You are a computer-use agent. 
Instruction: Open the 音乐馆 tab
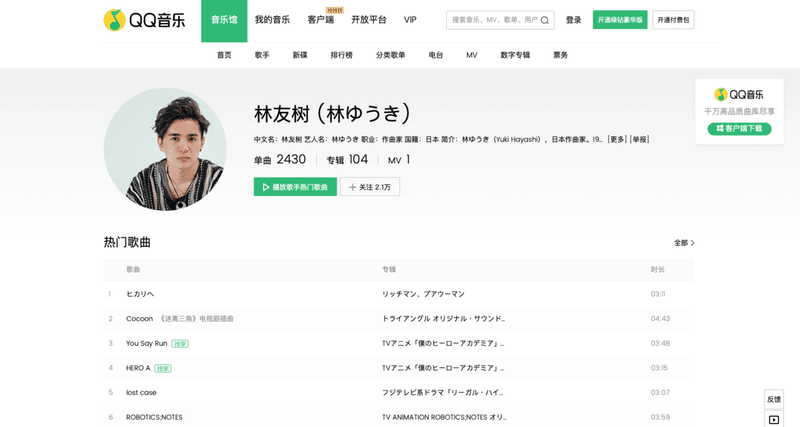click(224, 20)
